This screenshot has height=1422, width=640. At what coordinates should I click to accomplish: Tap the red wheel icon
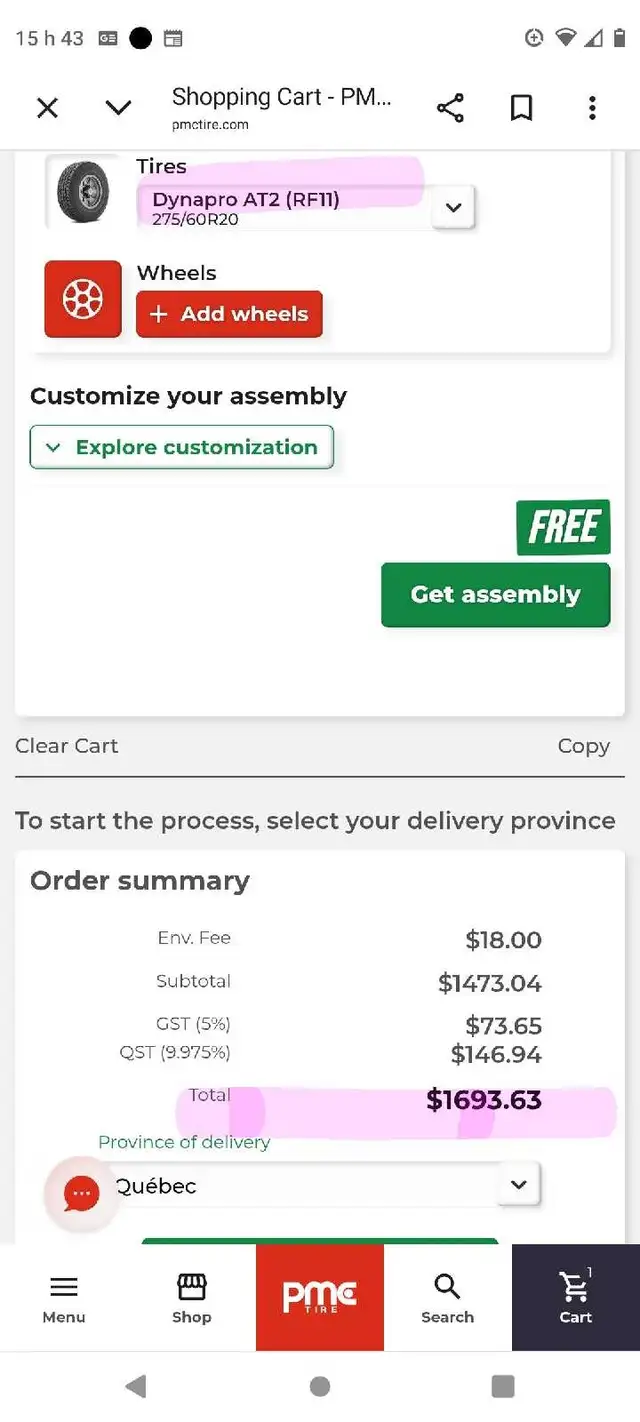83,299
